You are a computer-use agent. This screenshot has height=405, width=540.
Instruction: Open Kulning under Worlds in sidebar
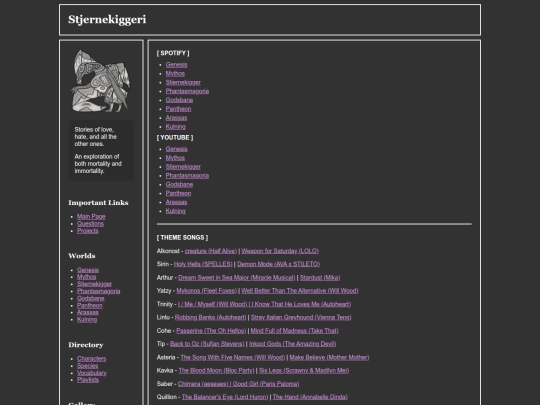[87, 320]
